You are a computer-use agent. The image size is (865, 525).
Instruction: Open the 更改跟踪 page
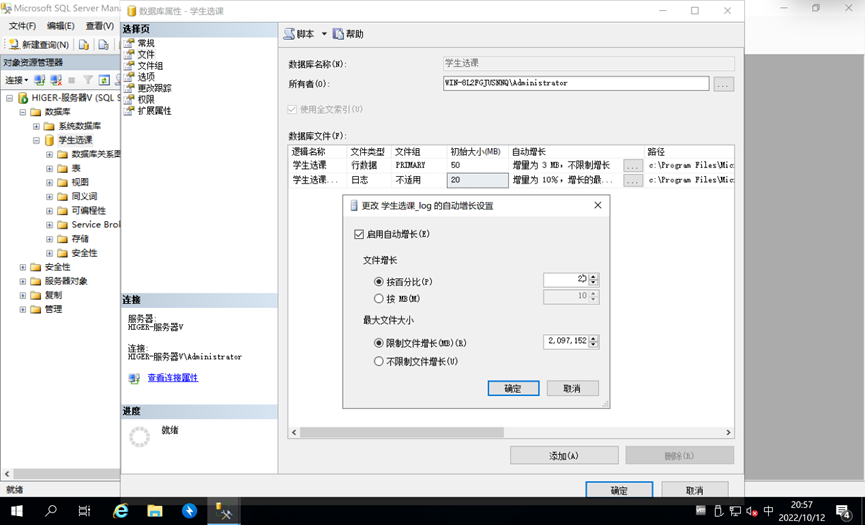pyautogui.click(x=154, y=88)
